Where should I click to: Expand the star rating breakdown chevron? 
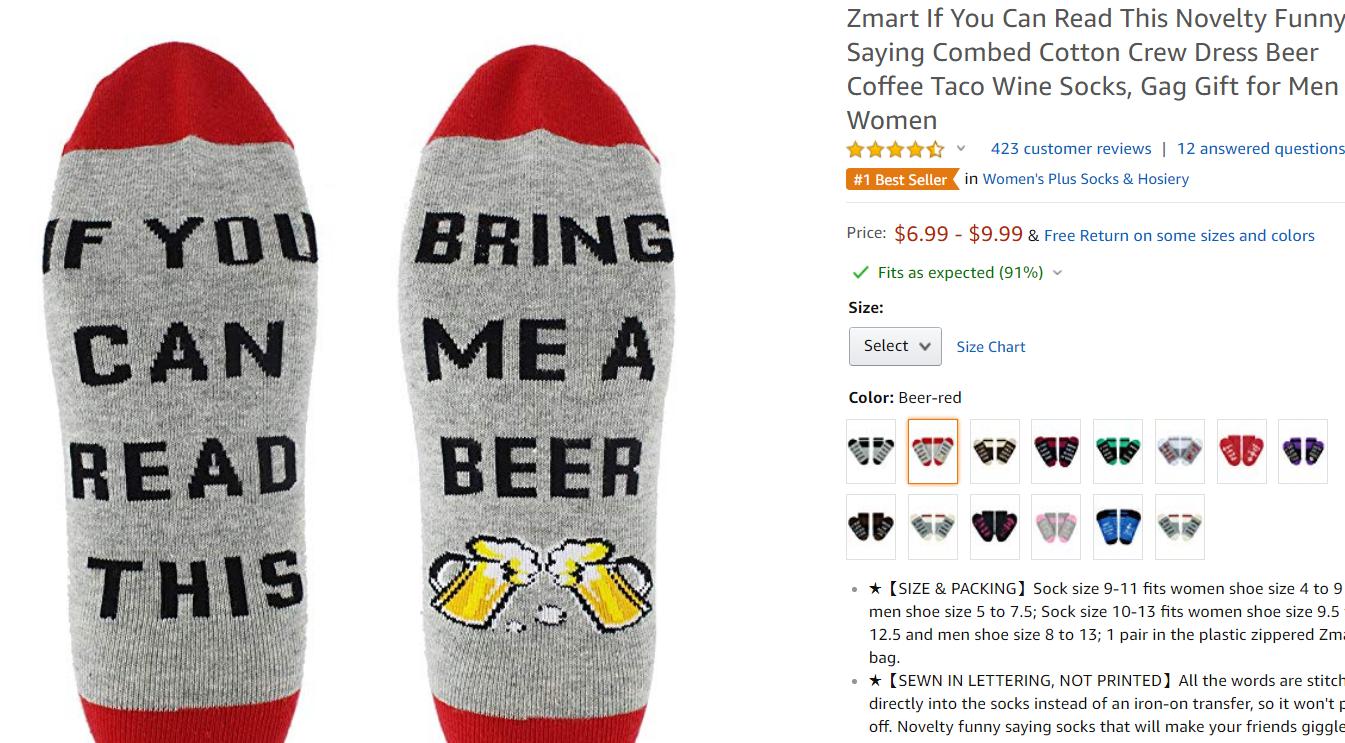coord(961,149)
